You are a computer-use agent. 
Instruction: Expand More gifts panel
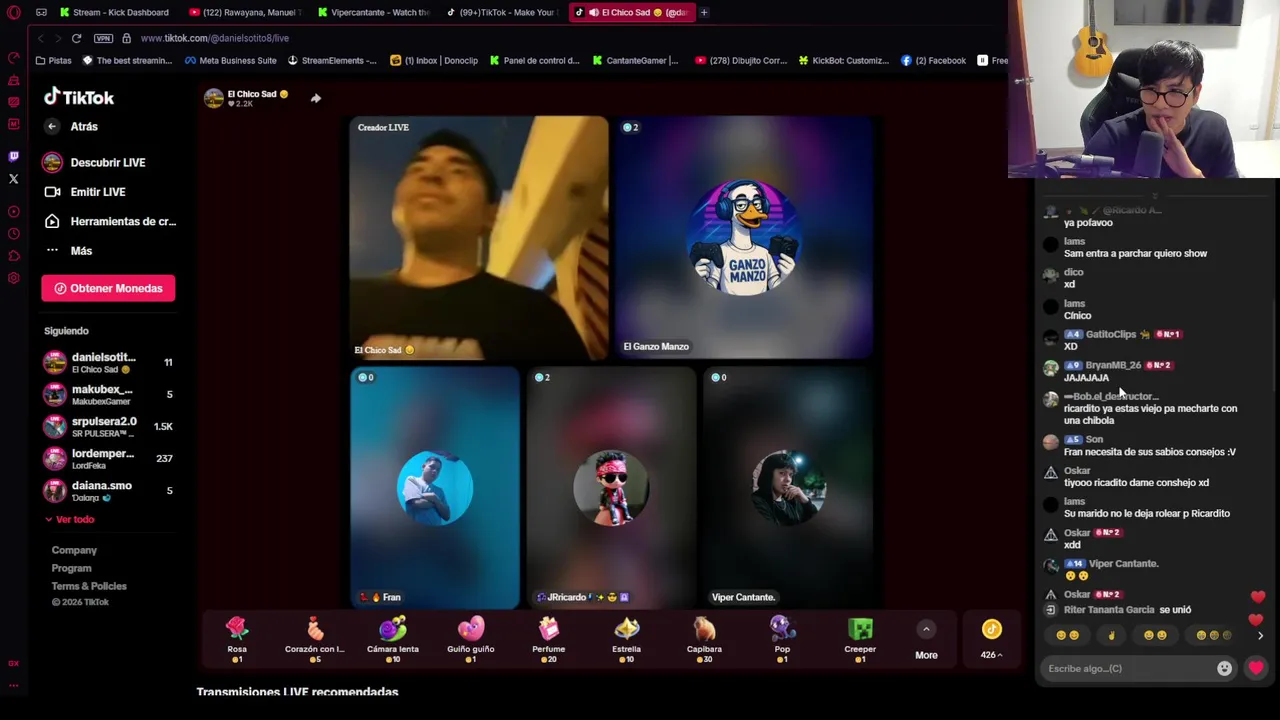tap(926, 640)
